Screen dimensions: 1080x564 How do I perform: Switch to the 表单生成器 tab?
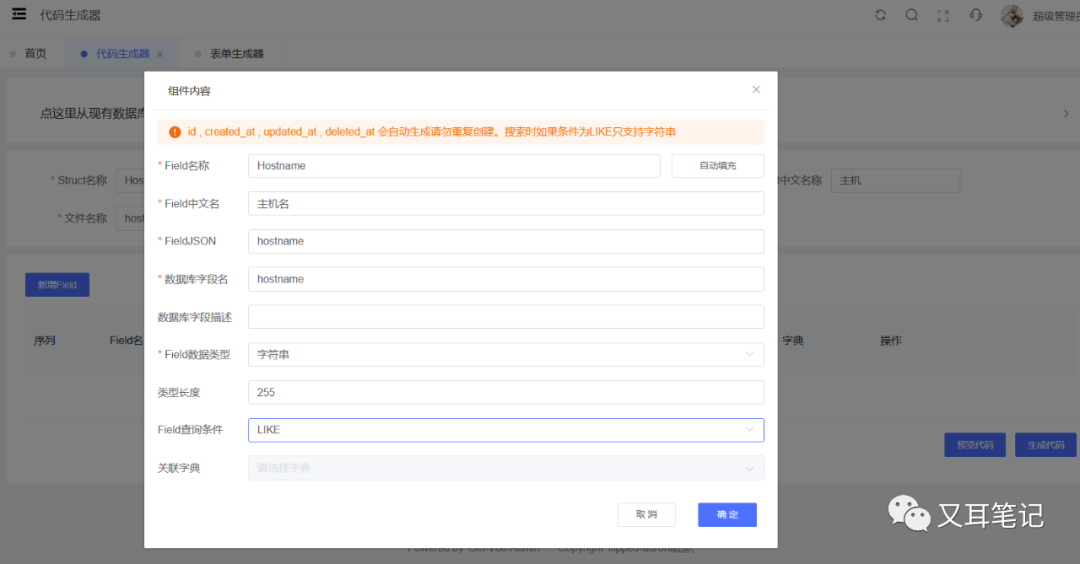click(x=236, y=54)
